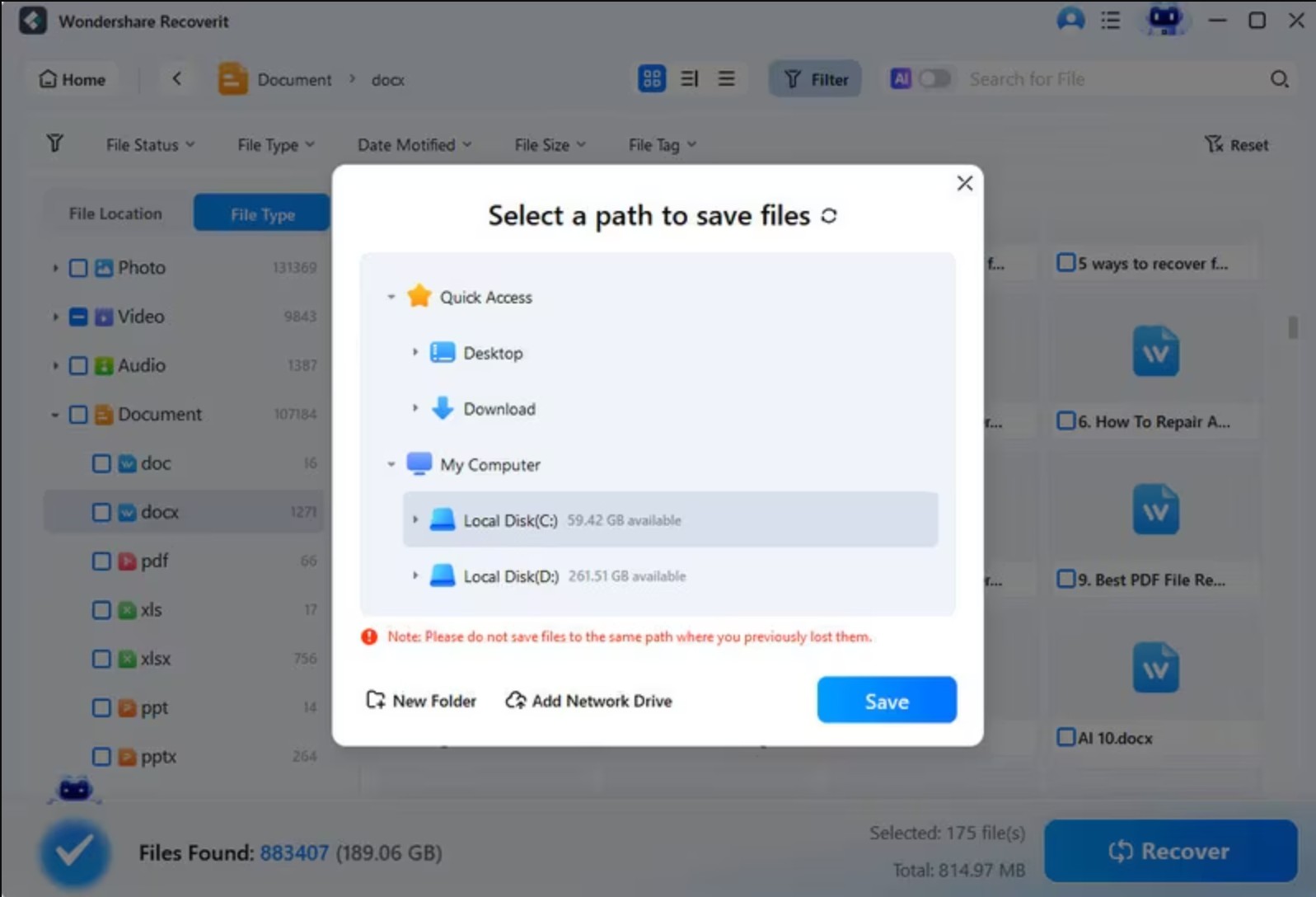Check the Document category checkbox
1316x897 pixels.
click(78, 414)
